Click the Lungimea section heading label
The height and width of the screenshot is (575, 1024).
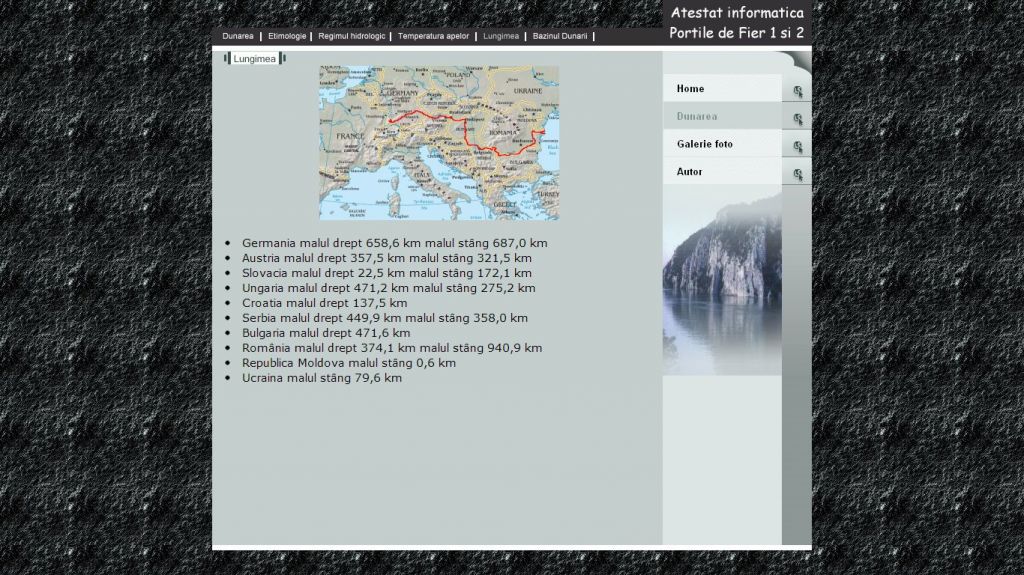254,59
